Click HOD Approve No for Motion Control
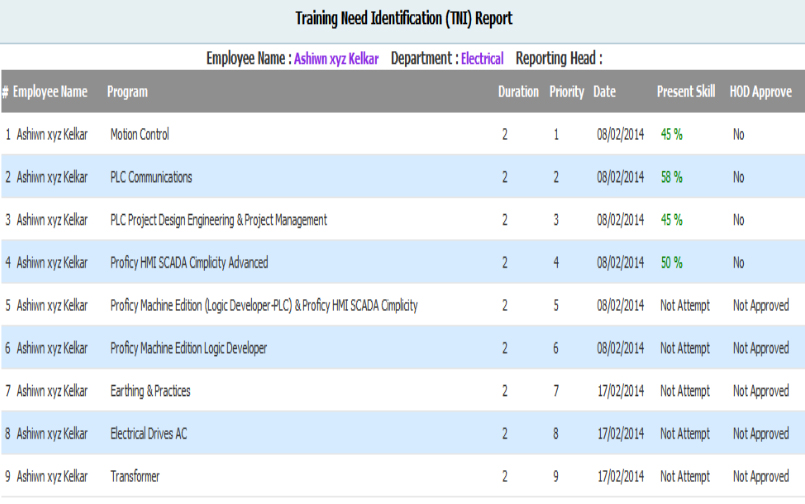Image resolution: width=805 pixels, height=504 pixels. (x=738, y=134)
